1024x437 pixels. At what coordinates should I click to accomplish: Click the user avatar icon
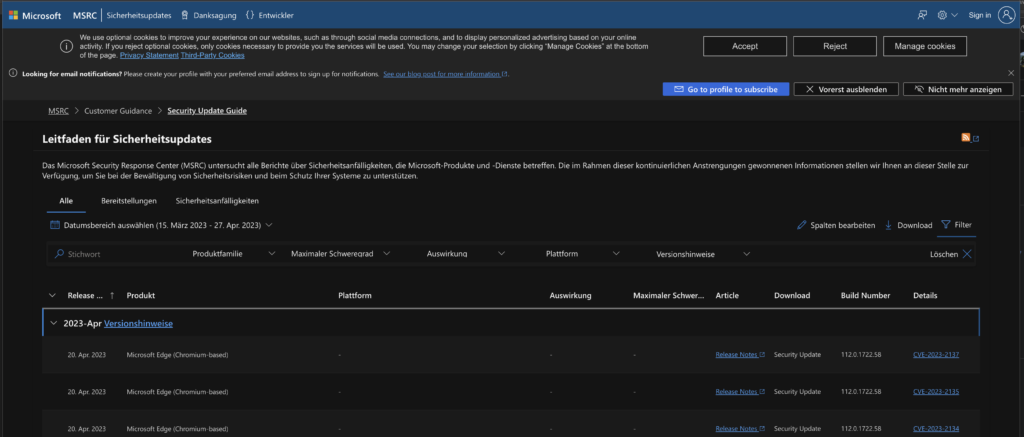point(1006,15)
